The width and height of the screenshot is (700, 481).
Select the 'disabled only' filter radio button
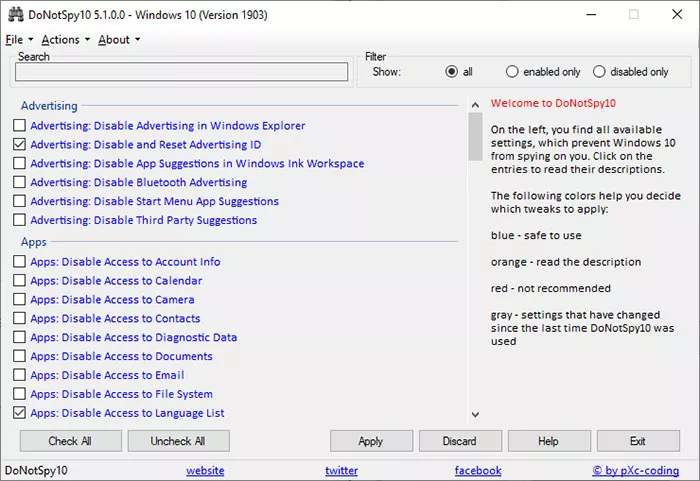[x=599, y=71]
